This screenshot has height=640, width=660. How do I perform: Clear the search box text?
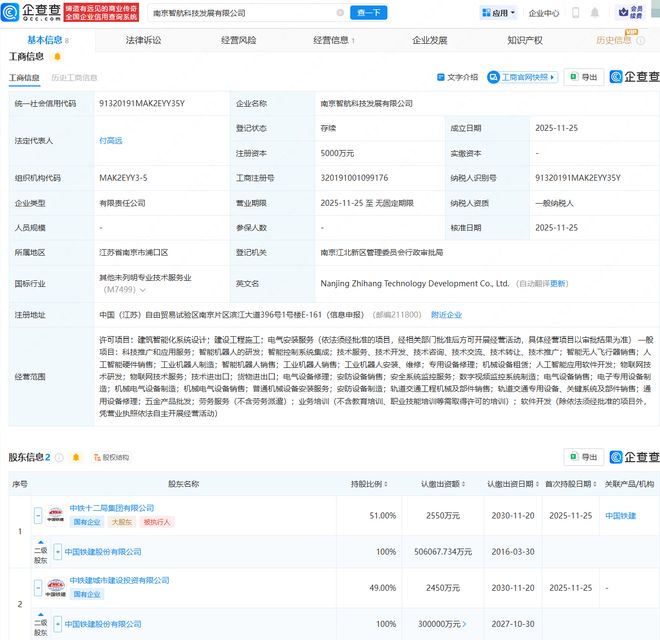point(340,13)
